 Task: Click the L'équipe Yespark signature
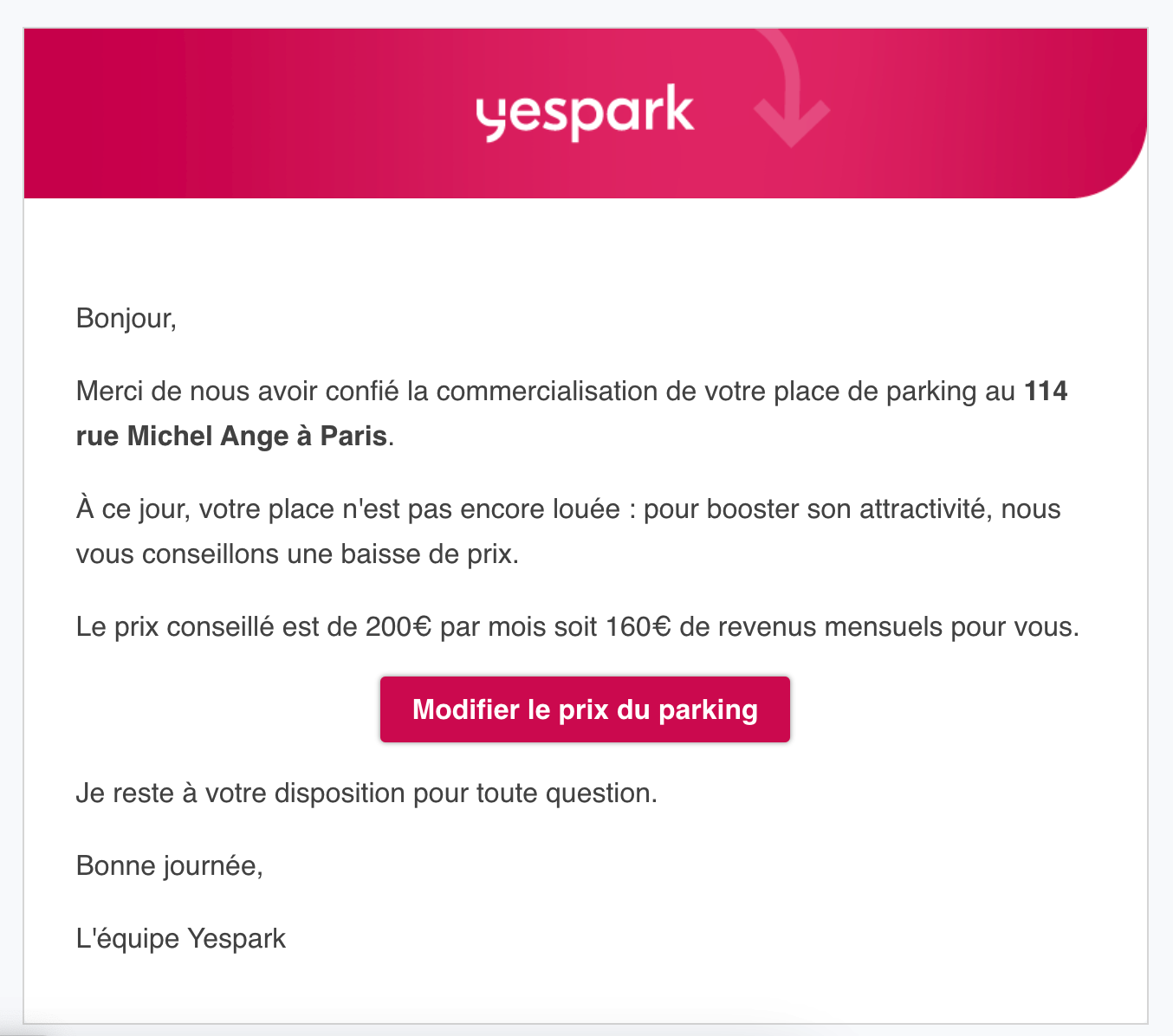tap(181, 938)
